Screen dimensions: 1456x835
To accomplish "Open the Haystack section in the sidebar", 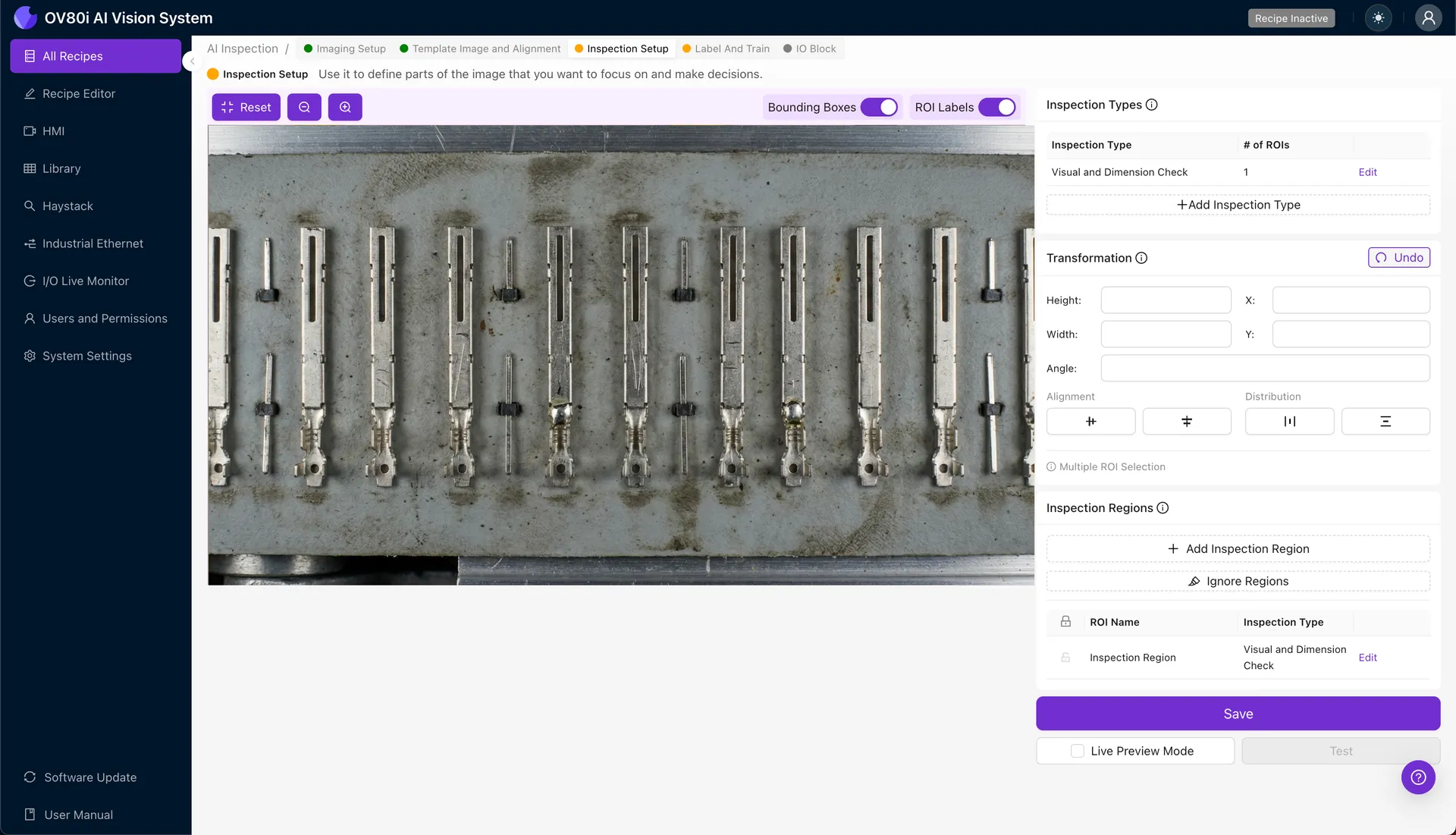I will coord(67,206).
